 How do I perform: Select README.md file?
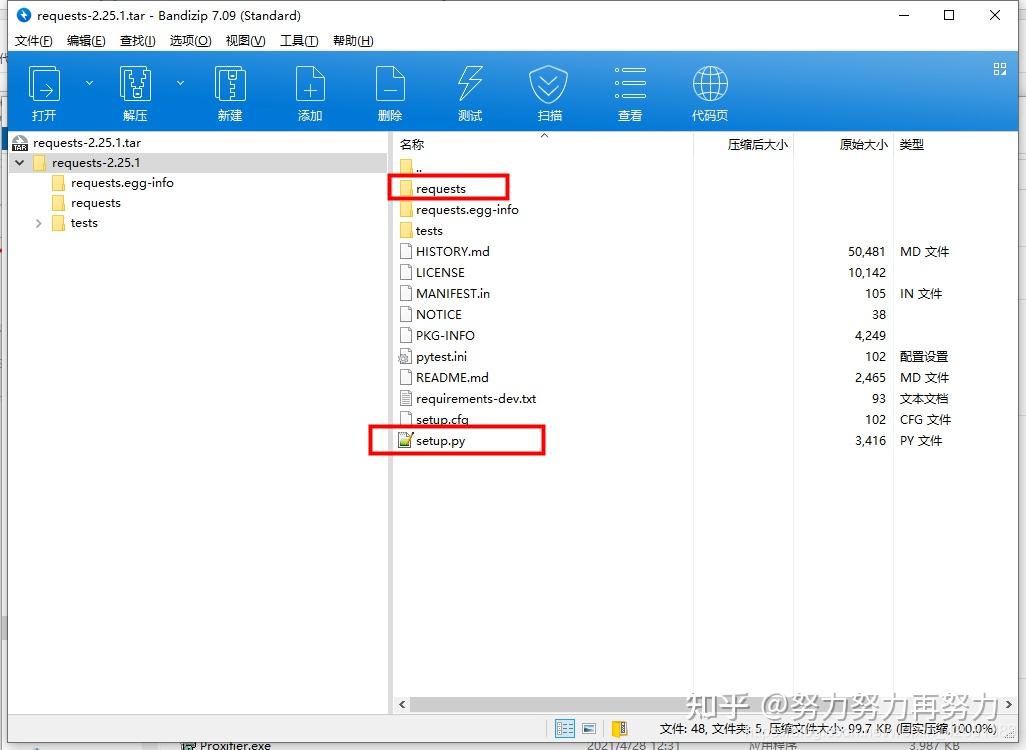click(452, 377)
